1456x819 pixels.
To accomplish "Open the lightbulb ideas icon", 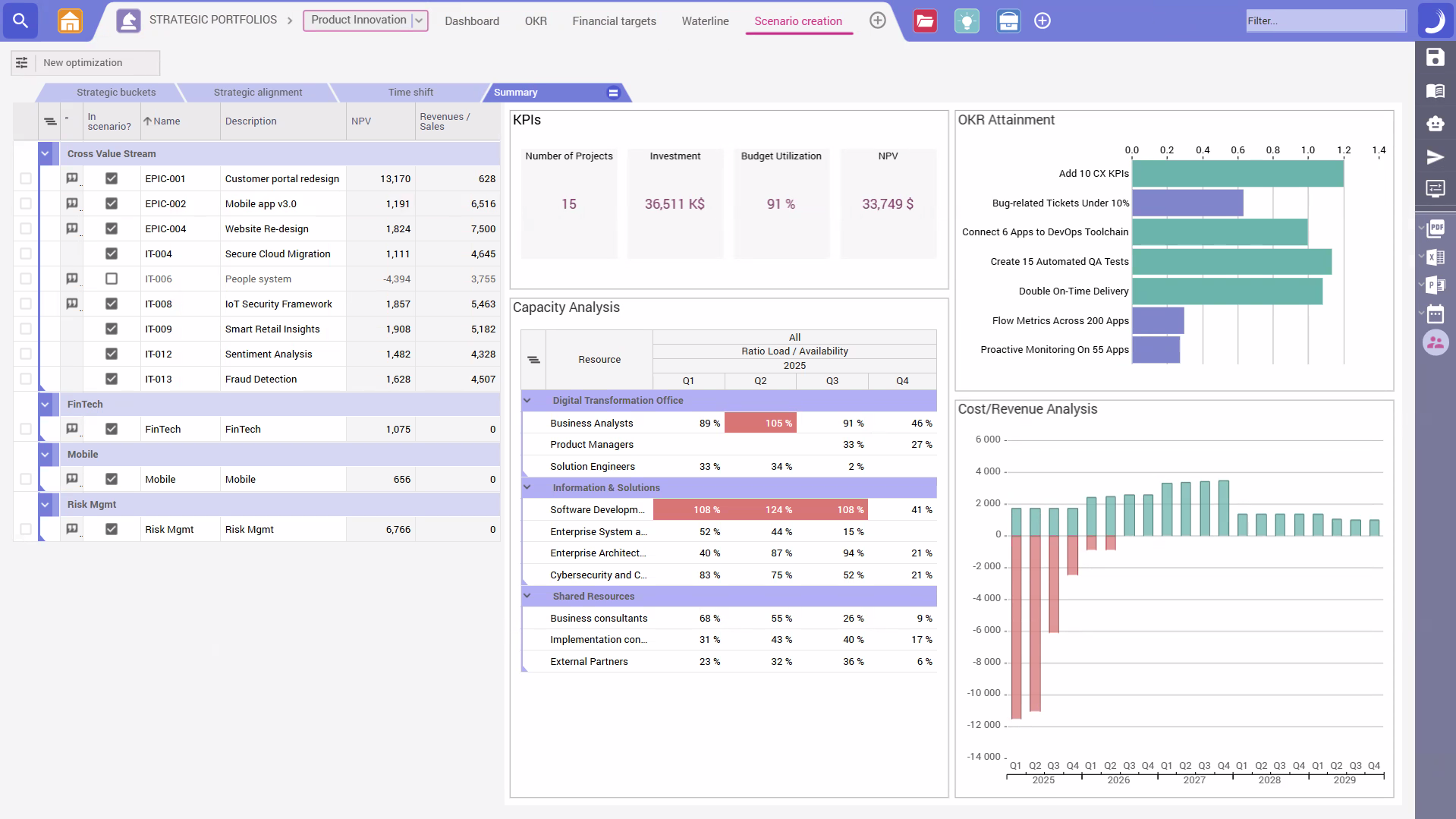I will click(x=966, y=20).
